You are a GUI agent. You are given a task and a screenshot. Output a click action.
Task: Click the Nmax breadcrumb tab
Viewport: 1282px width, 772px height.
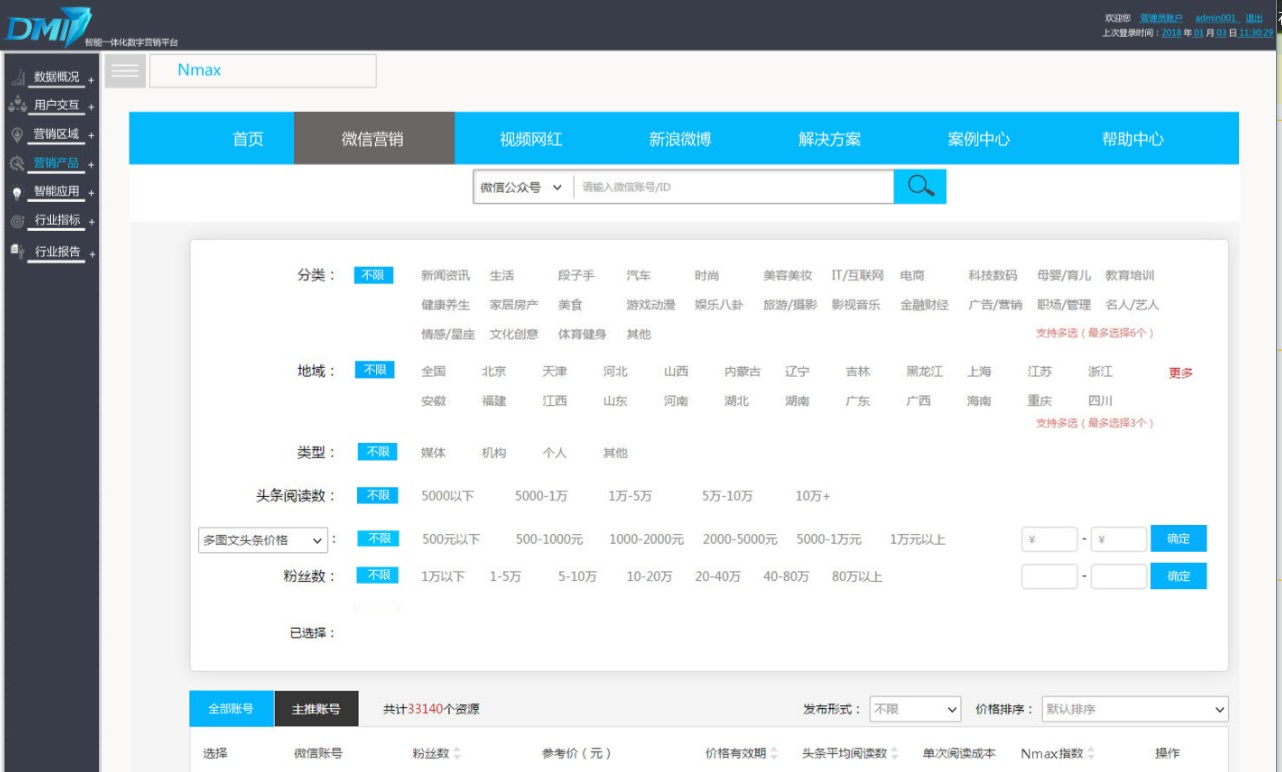[x=263, y=70]
